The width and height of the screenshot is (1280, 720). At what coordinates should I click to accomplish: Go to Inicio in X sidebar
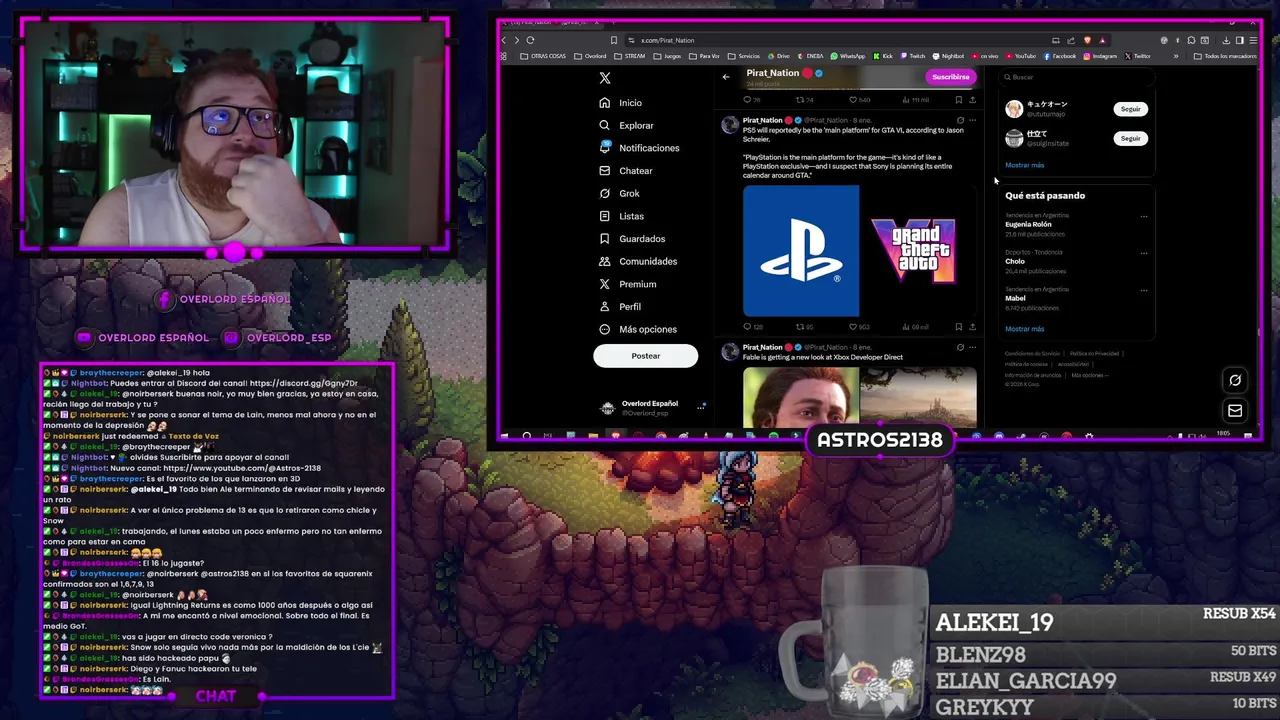[x=620, y=103]
